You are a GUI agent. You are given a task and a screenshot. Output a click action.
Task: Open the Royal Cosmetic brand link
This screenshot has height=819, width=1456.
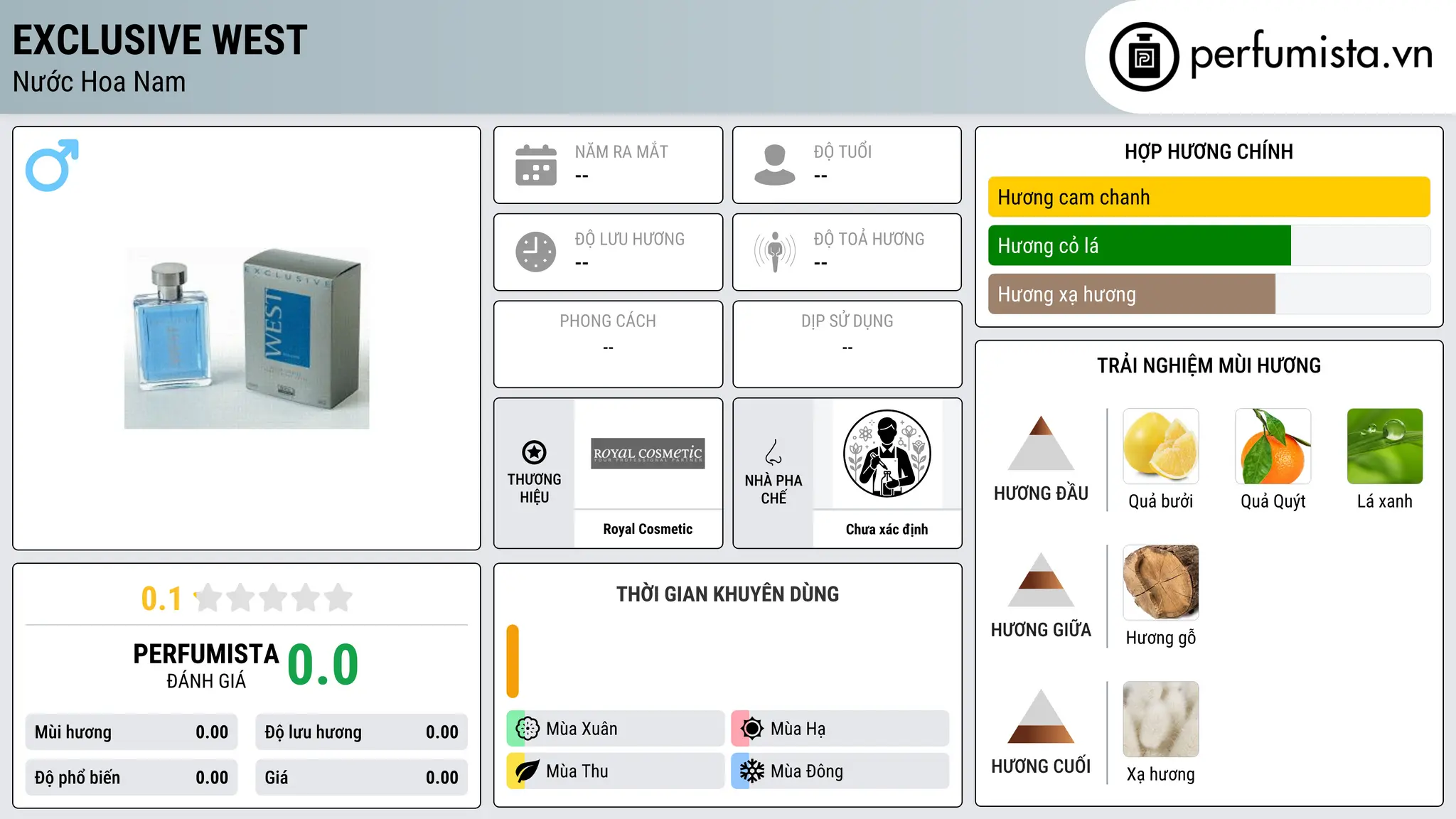(648, 529)
